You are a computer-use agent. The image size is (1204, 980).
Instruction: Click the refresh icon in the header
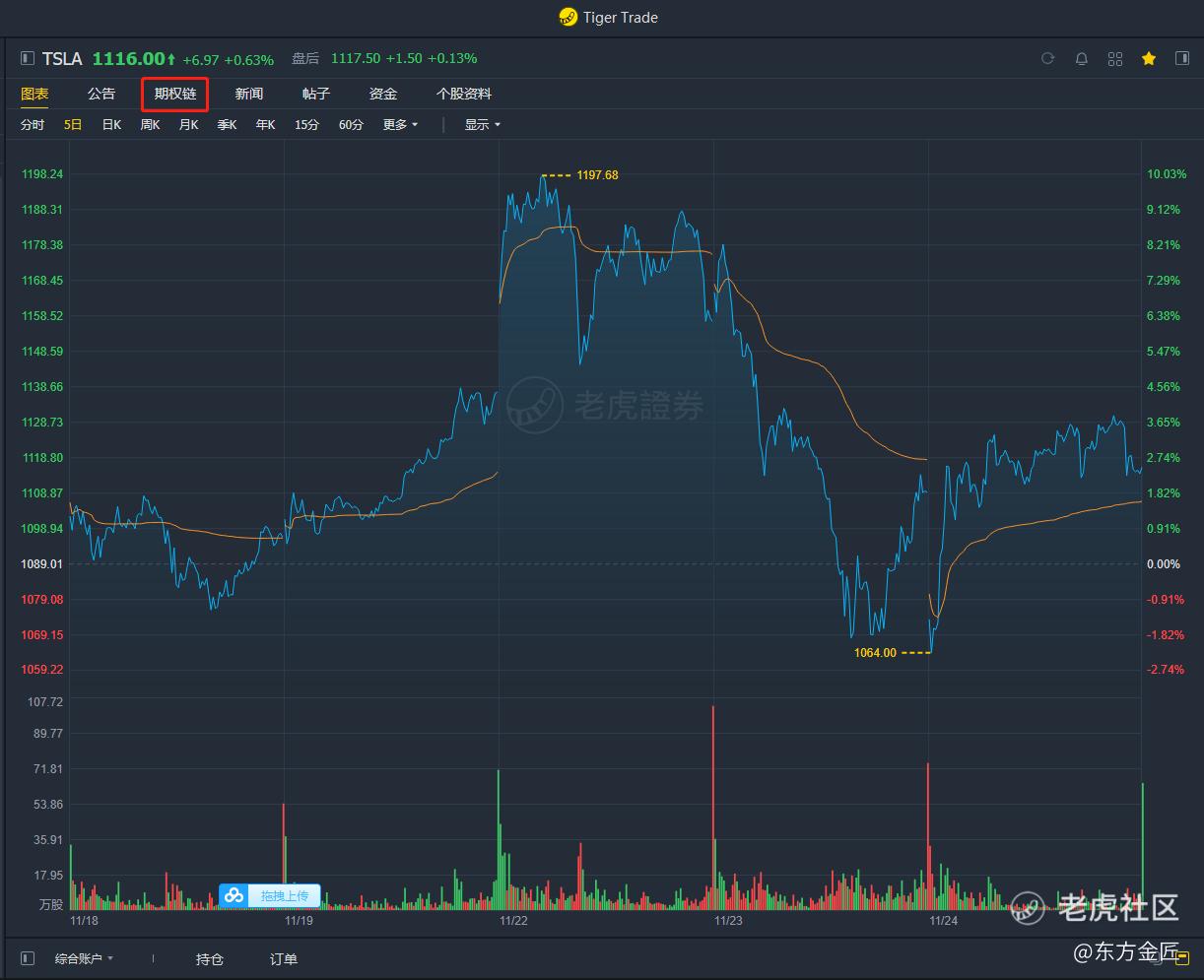tap(1047, 59)
